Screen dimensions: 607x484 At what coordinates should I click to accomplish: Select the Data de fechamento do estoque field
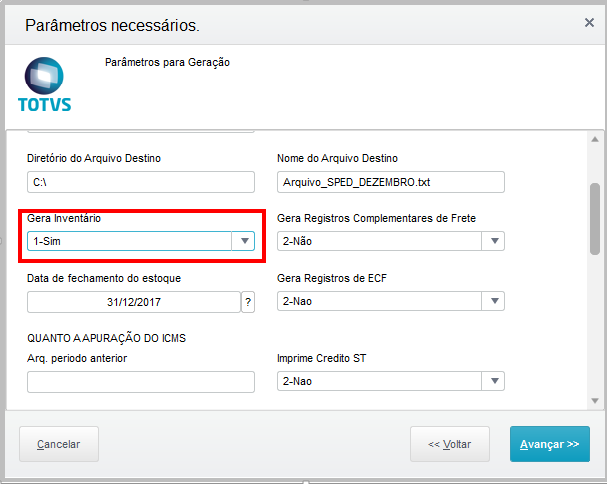tap(133, 301)
